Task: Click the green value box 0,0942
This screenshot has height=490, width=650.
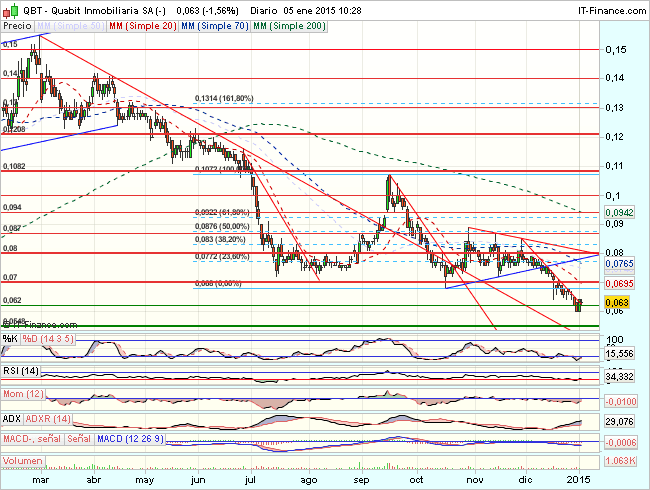Action: [x=619, y=212]
